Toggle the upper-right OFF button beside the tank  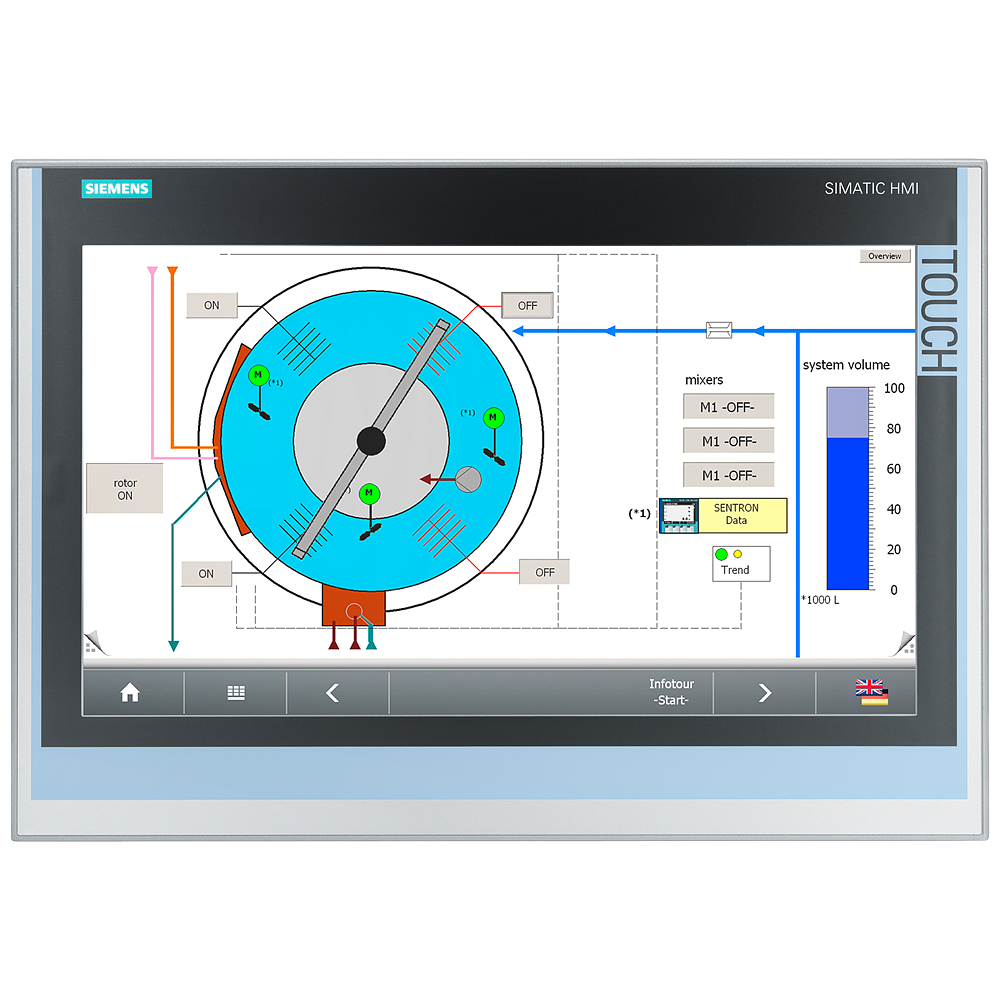(x=527, y=305)
